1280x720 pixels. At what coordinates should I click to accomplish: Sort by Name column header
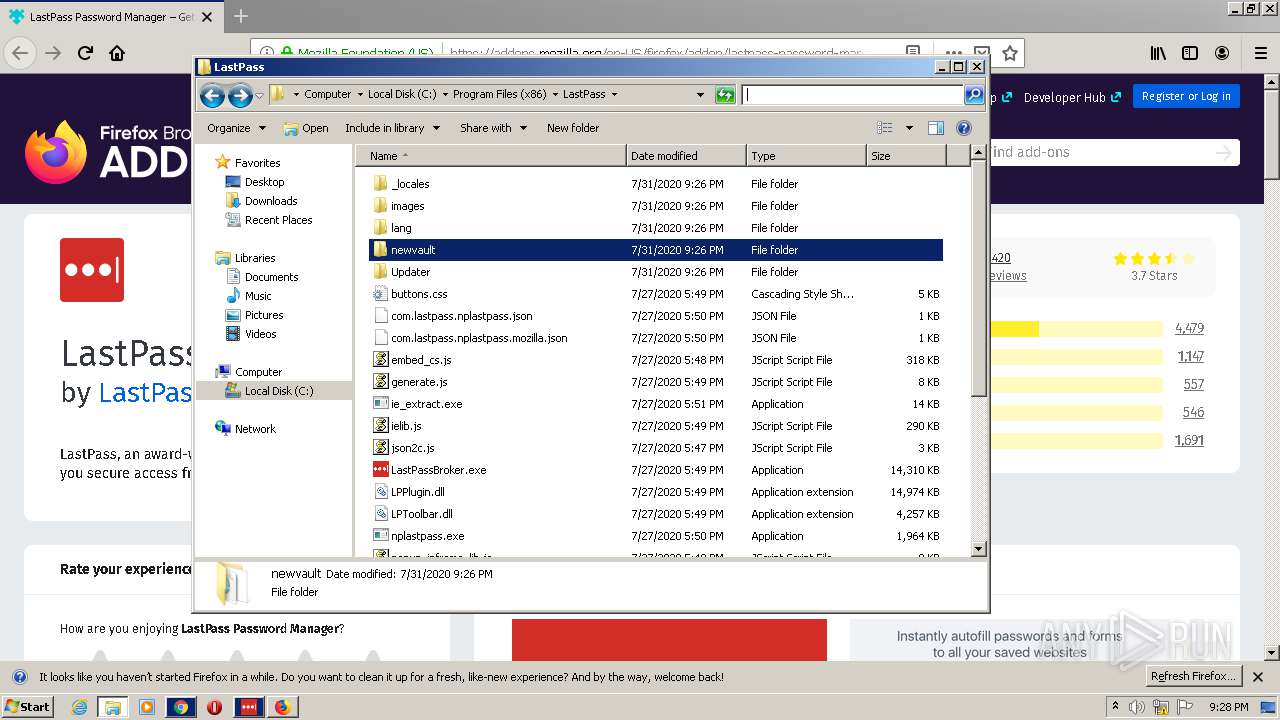(x=491, y=156)
